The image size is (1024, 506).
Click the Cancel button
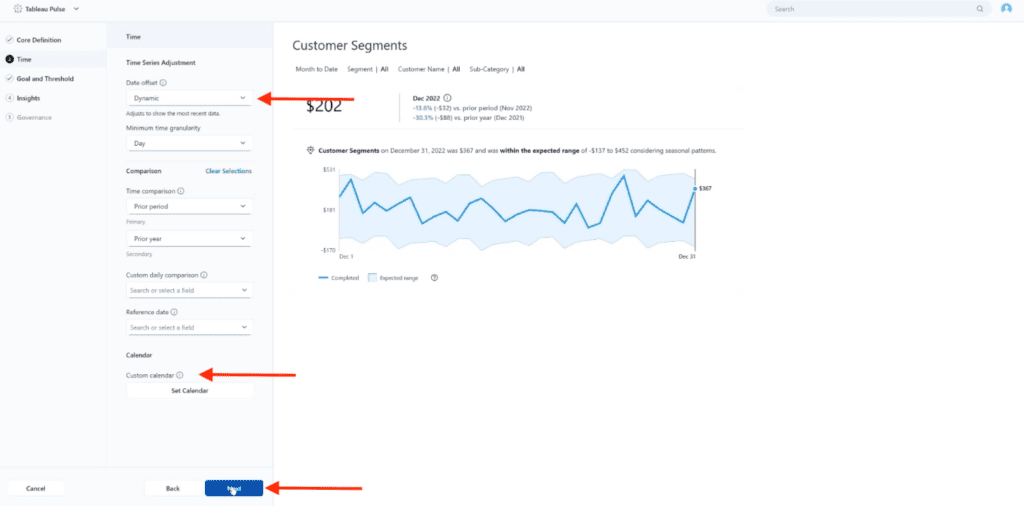pos(36,488)
